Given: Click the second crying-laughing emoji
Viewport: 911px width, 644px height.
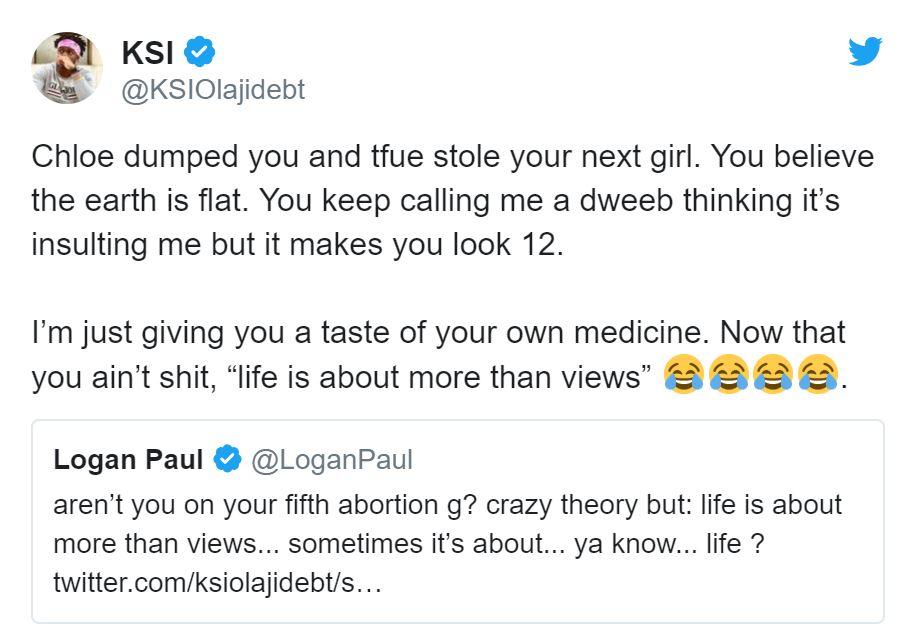Looking at the screenshot, I should click(727, 377).
